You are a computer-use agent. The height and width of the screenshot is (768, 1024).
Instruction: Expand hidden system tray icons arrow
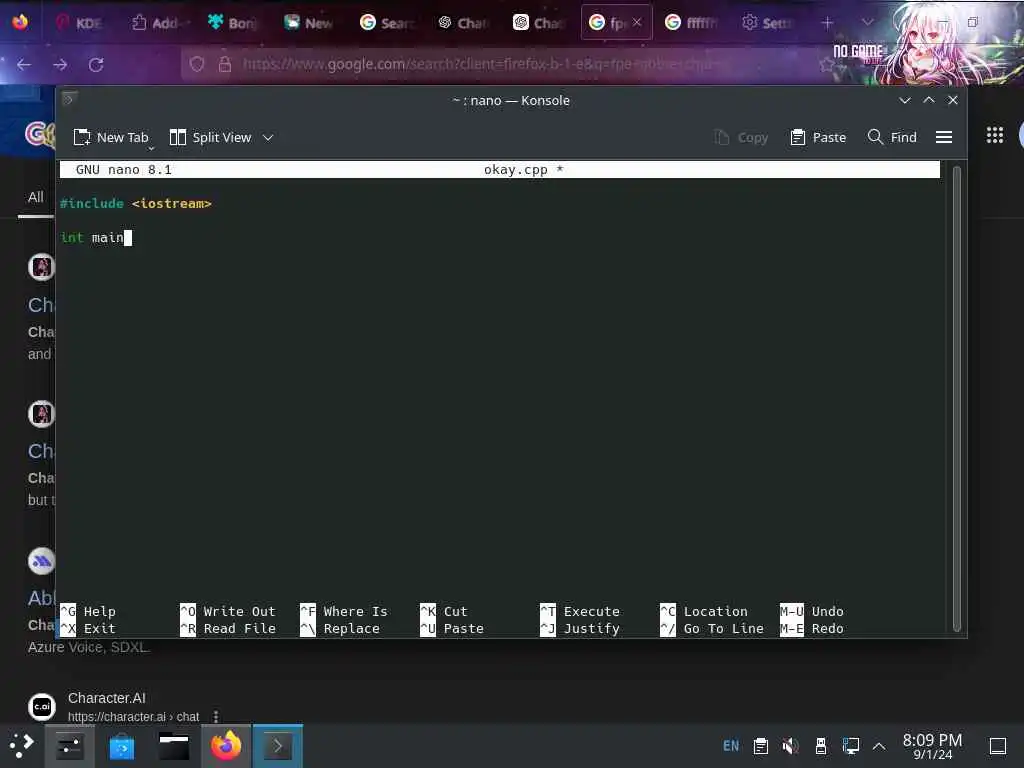pos(879,746)
